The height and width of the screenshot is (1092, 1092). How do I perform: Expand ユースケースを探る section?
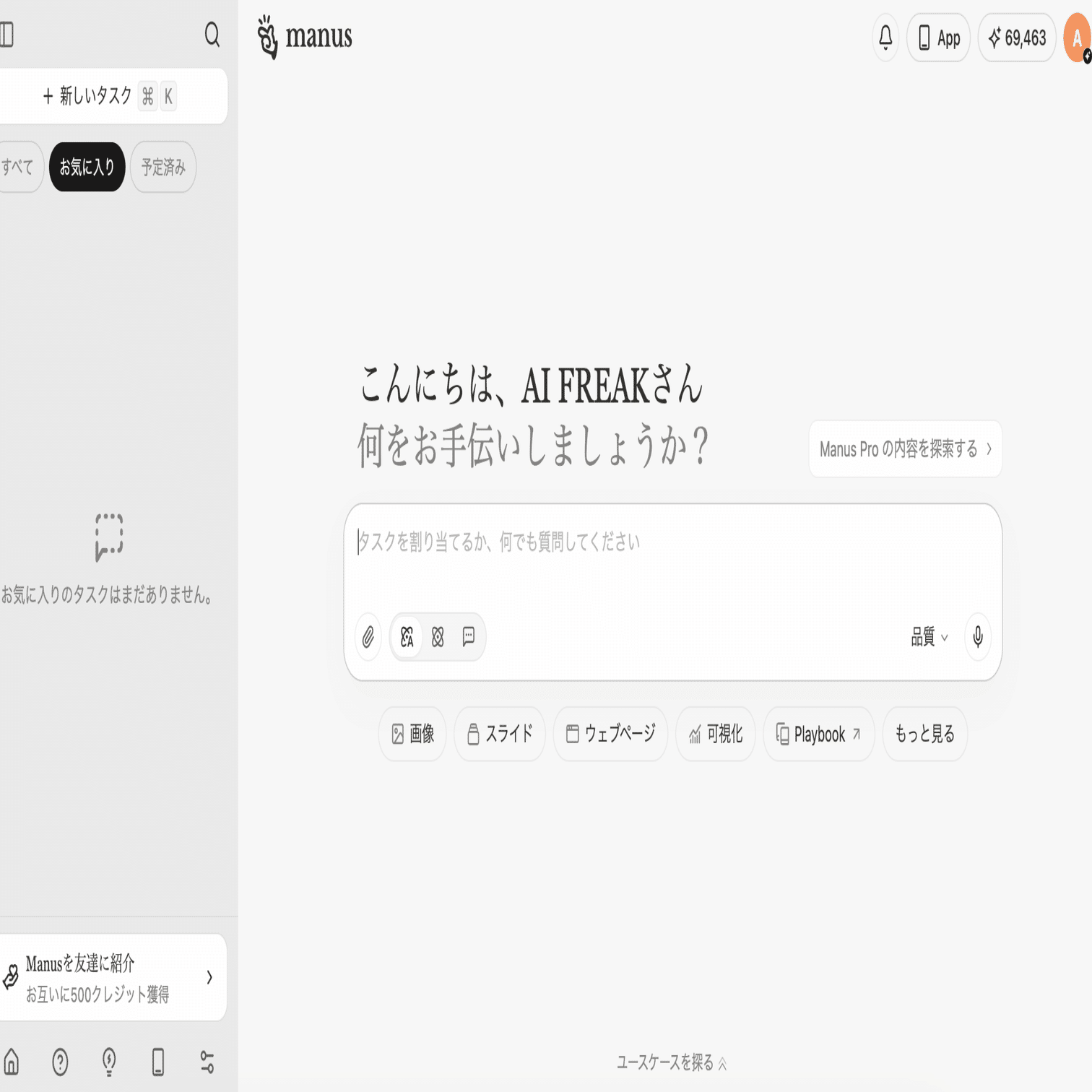pyautogui.click(x=672, y=1062)
